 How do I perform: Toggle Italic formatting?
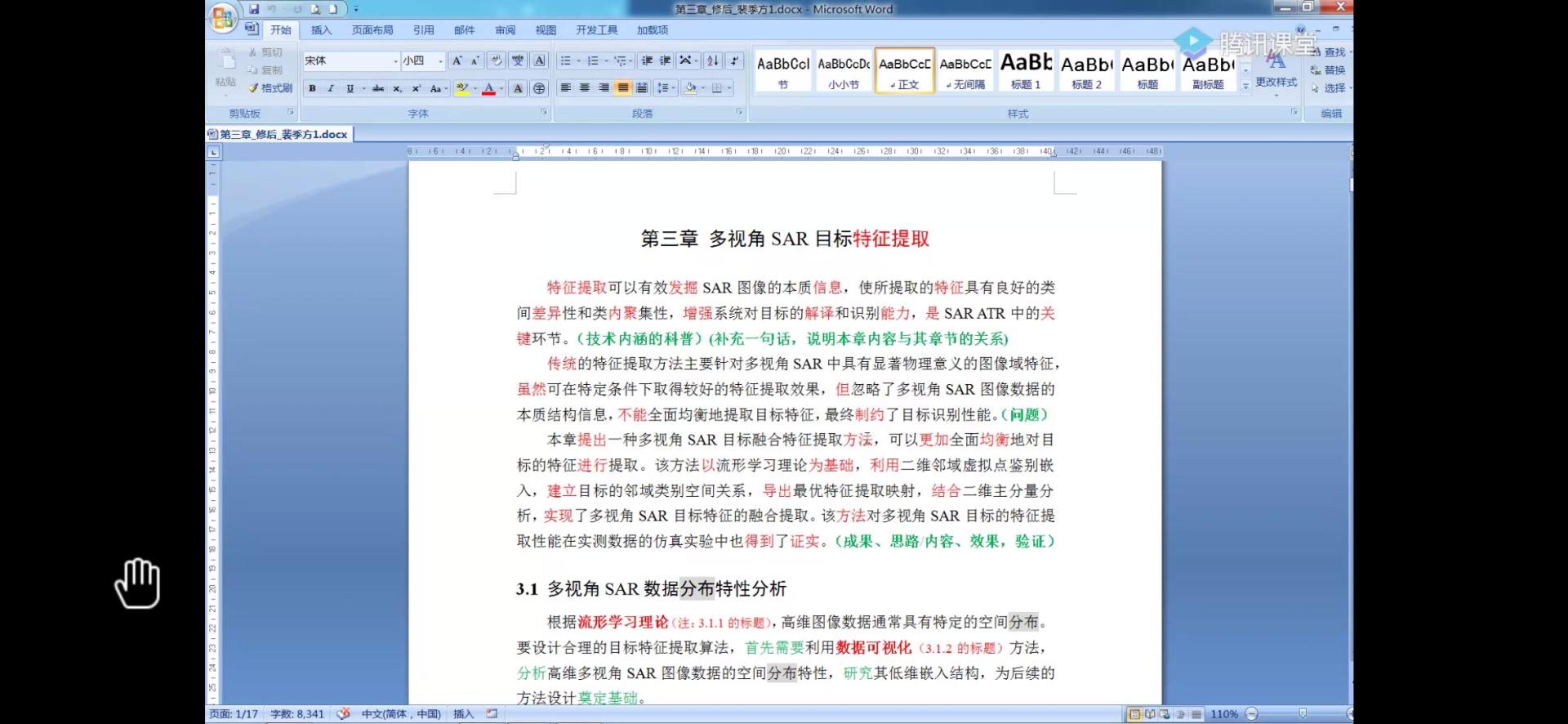pyautogui.click(x=331, y=88)
